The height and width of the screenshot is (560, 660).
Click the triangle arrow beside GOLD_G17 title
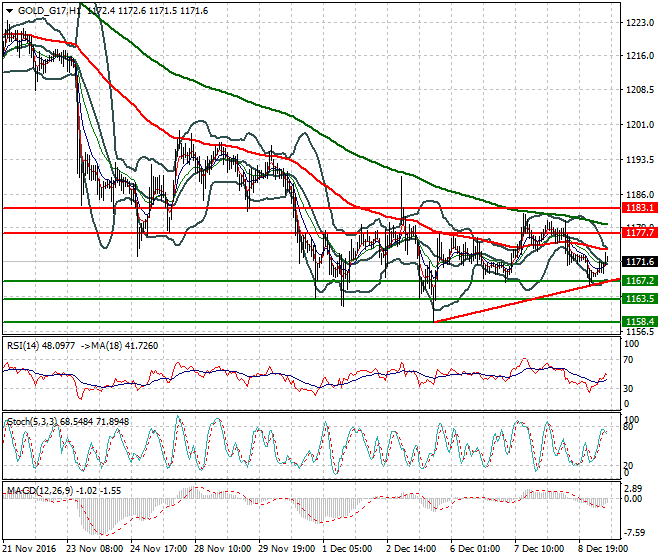click(x=9, y=11)
